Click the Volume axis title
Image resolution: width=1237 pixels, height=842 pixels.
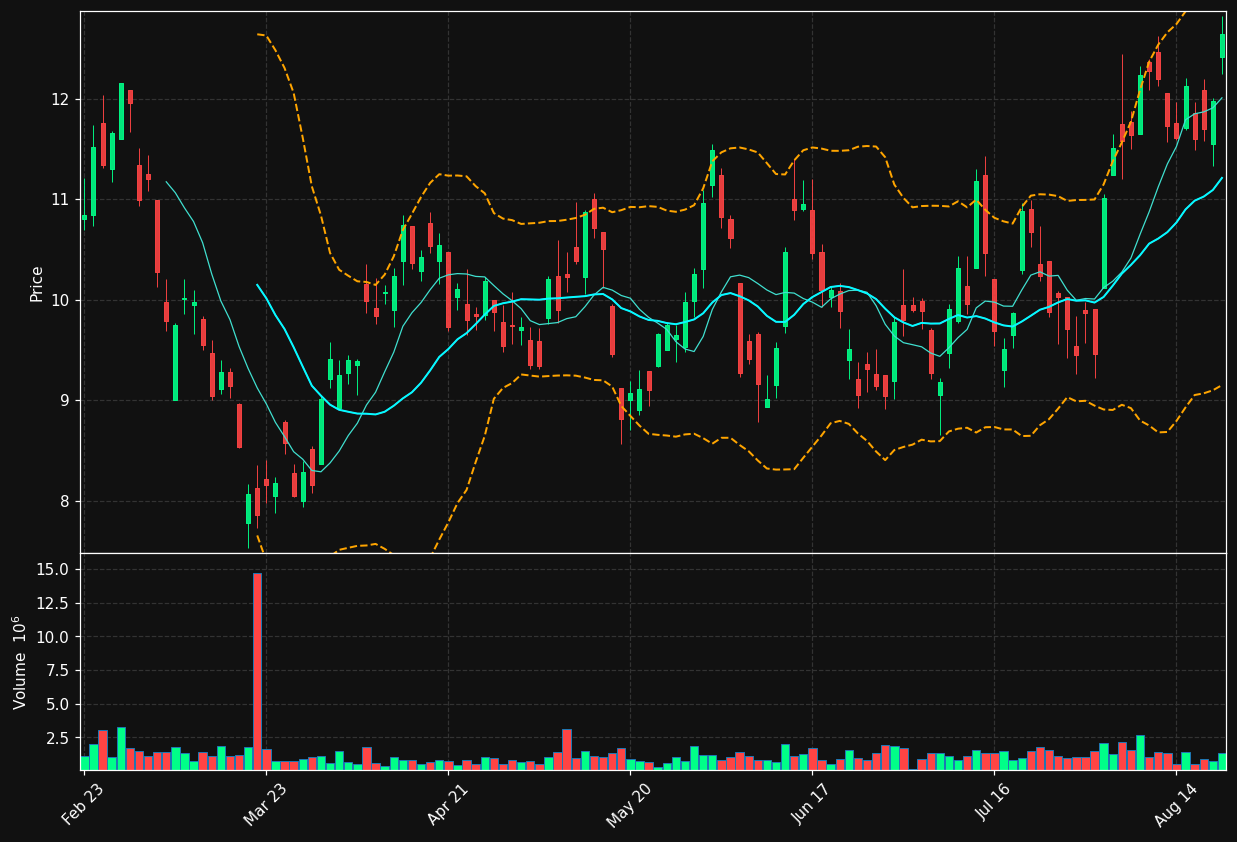21,662
